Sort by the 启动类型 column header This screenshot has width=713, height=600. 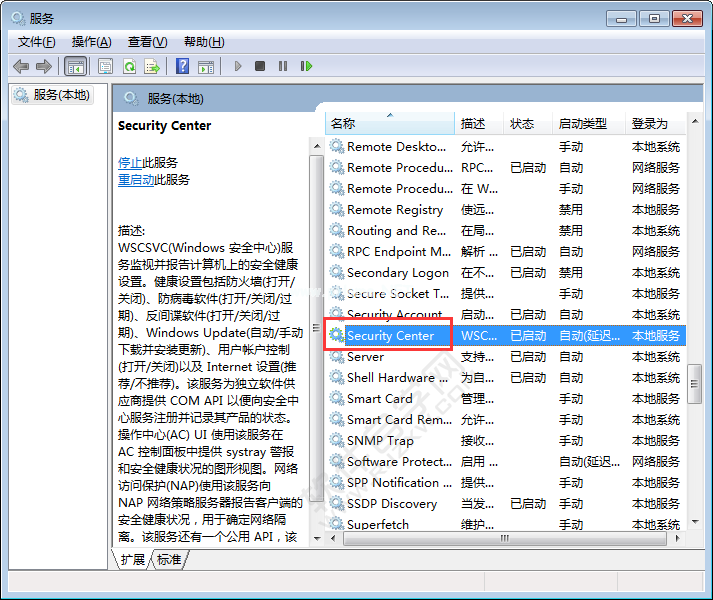[x=589, y=123]
